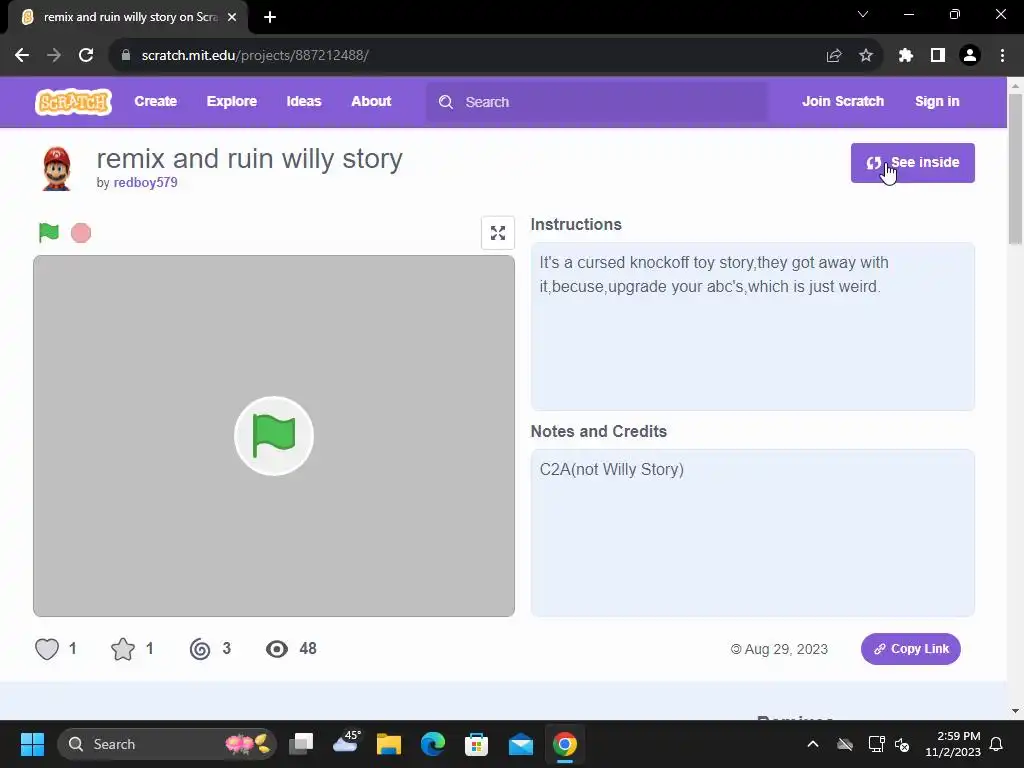Image resolution: width=1024 pixels, height=768 pixels.
Task: Click the scrollbar down arrow
Action: (1015, 711)
